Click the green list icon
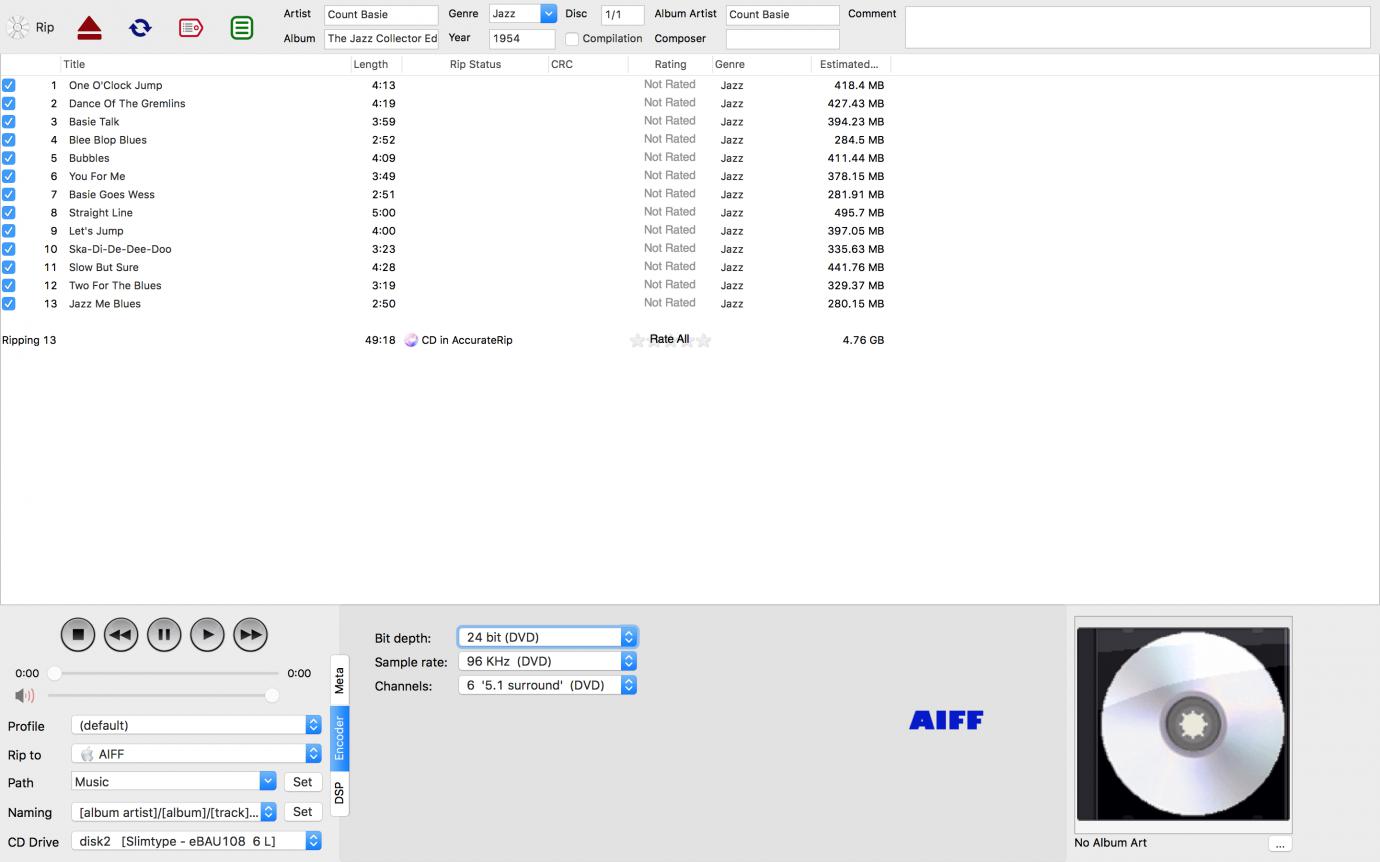Viewport: 1380px width, 862px height. click(x=241, y=28)
